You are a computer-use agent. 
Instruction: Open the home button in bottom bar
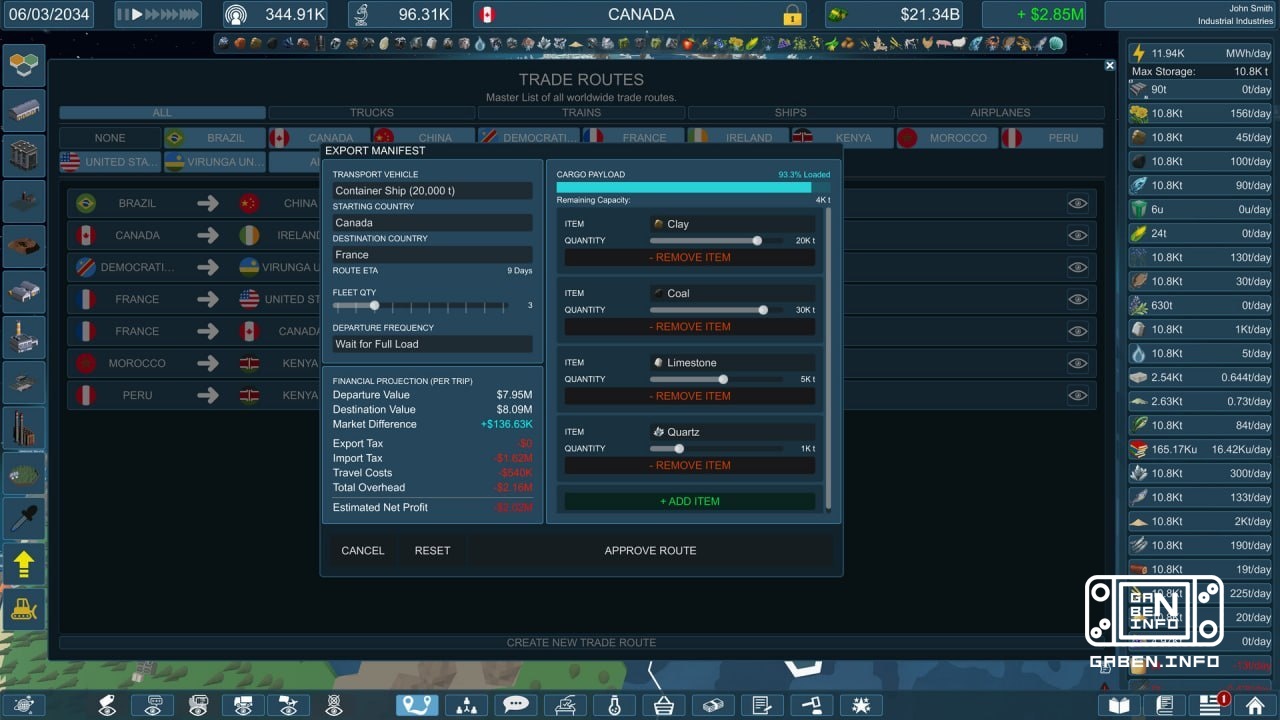(x=1255, y=705)
